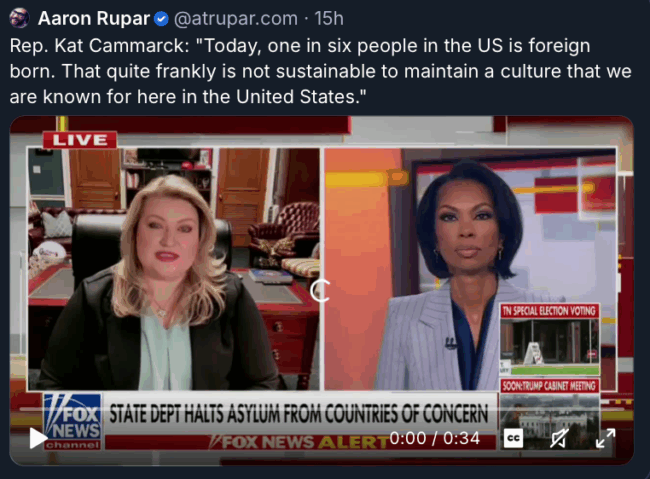
Task: Unmute the video with the muted speaker icon
Action: (559, 438)
